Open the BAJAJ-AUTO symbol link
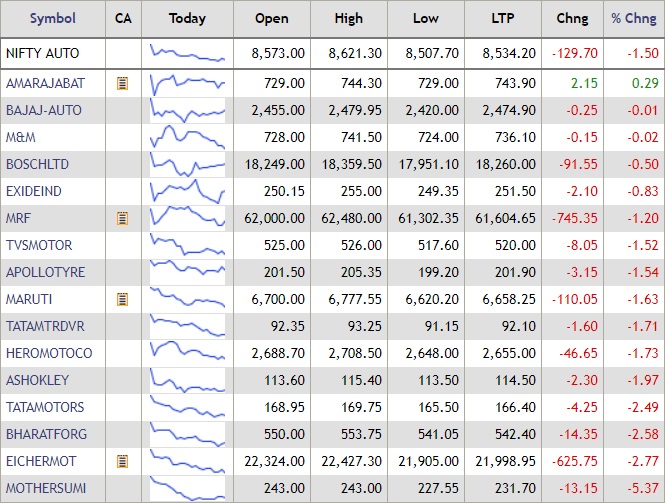Screen dimensions: 665x503 [44, 110]
